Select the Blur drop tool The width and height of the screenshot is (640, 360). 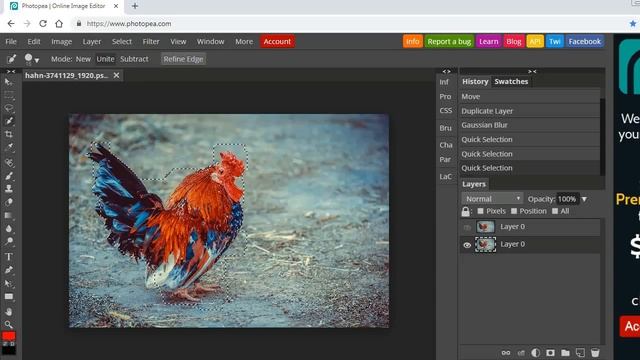pos(9,229)
